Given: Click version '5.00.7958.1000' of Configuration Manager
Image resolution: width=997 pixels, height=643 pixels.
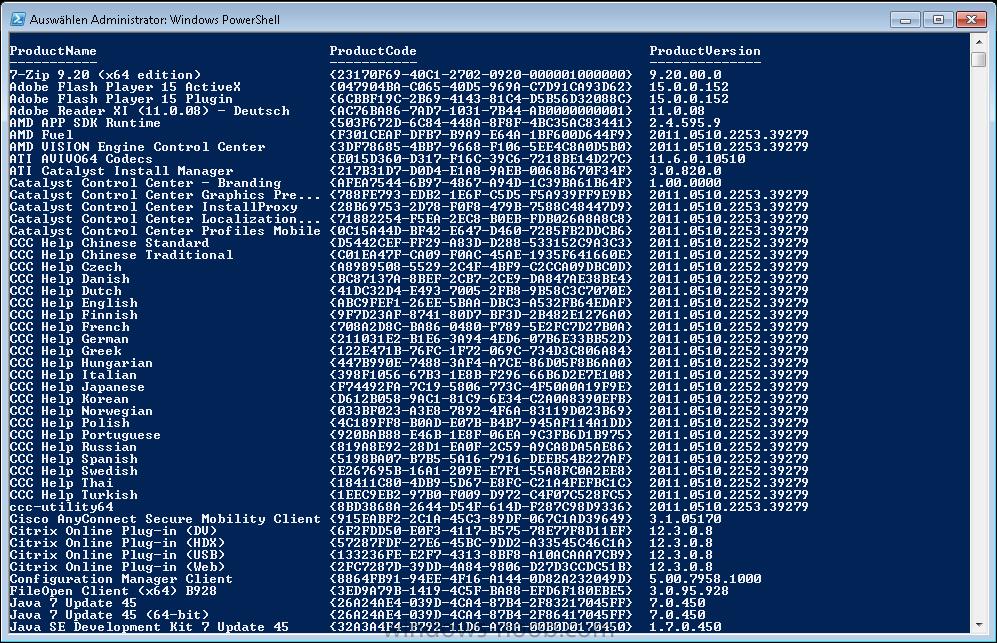Looking at the screenshot, I should pyautogui.click(x=705, y=579).
